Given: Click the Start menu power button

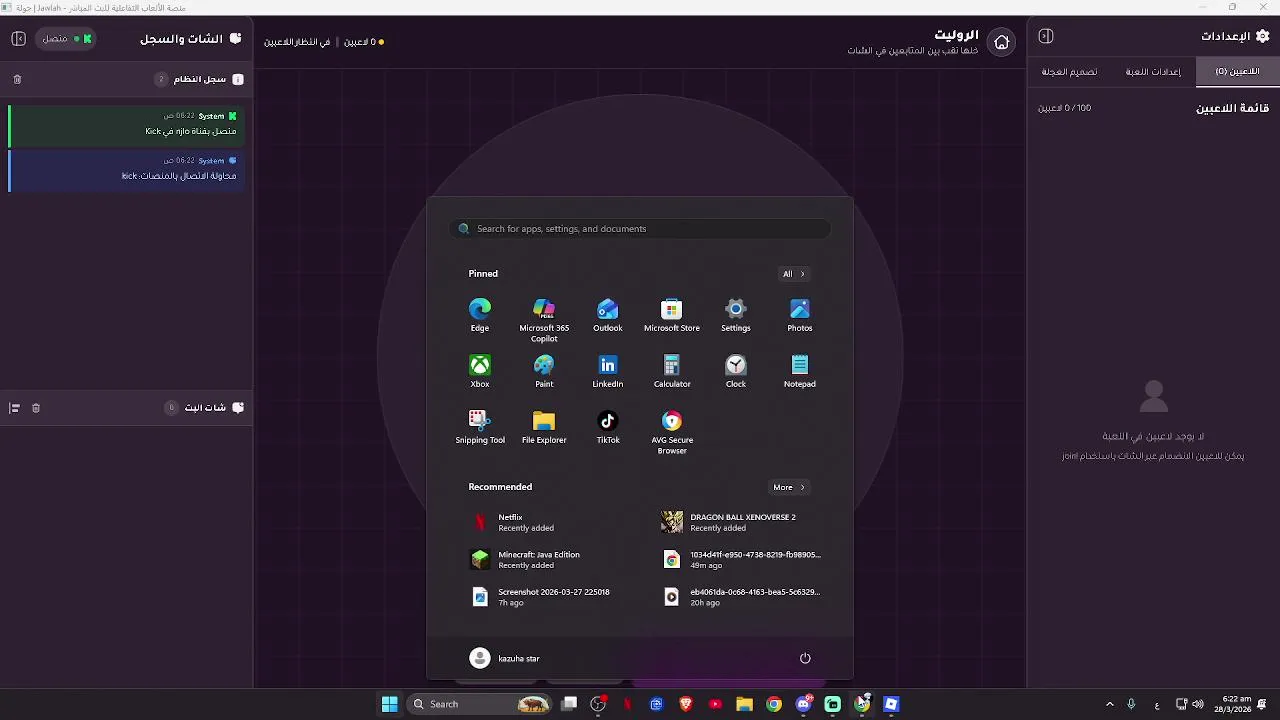Looking at the screenshot, I should 805,658.
